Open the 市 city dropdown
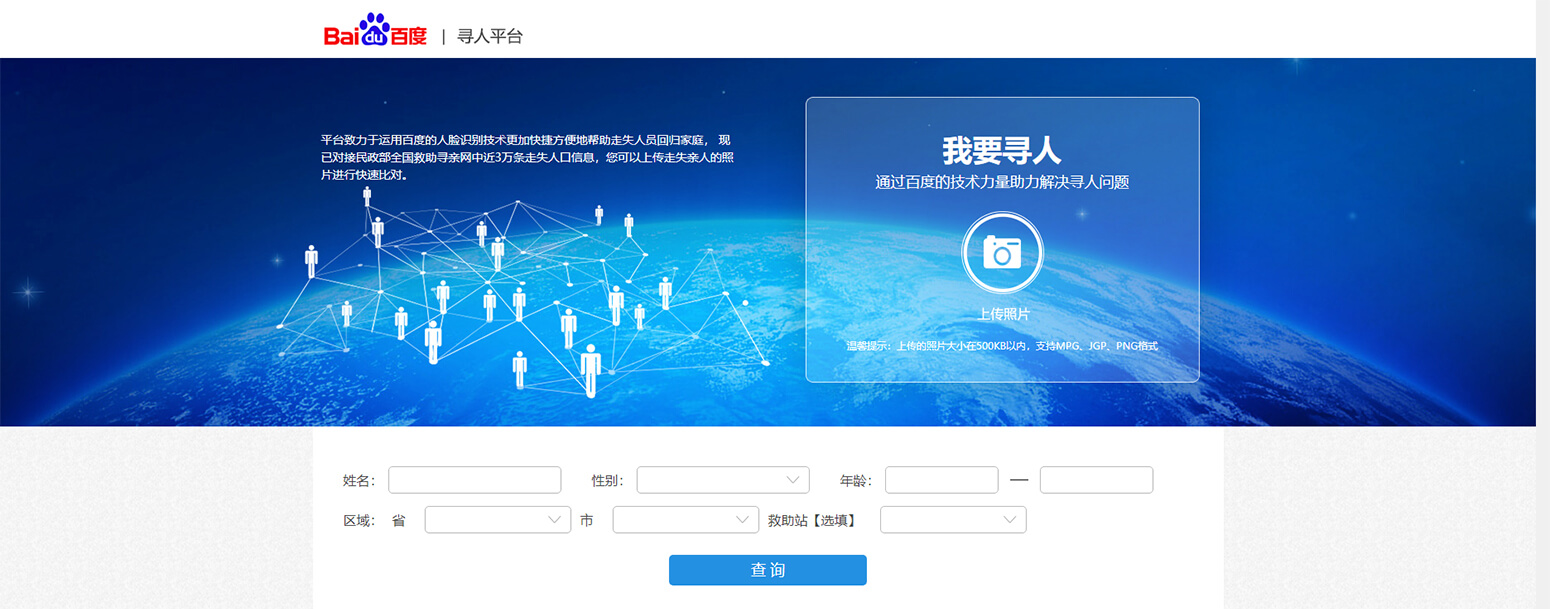This screenshot has height=609, width=1550. pyautogui.click(x=685, y=519)
